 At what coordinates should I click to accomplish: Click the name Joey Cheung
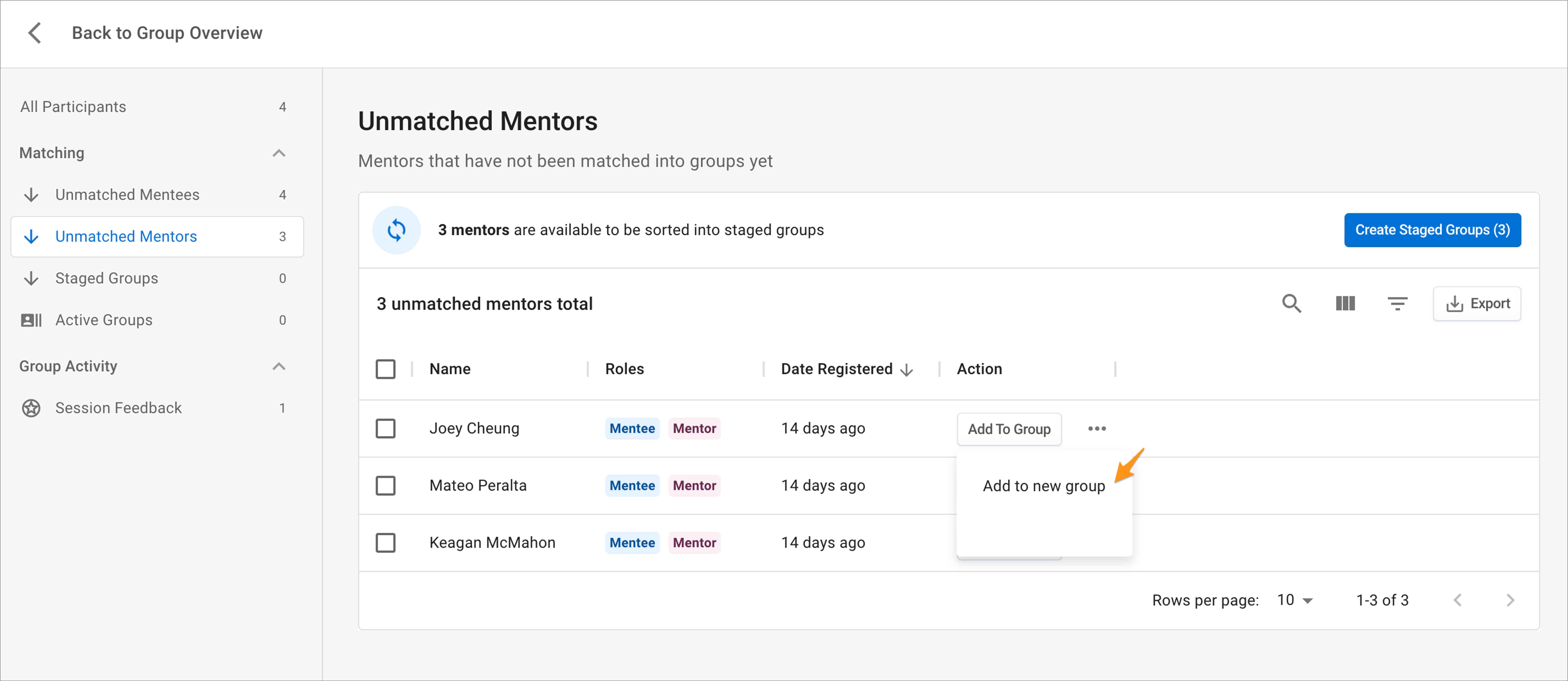point(474,429)
